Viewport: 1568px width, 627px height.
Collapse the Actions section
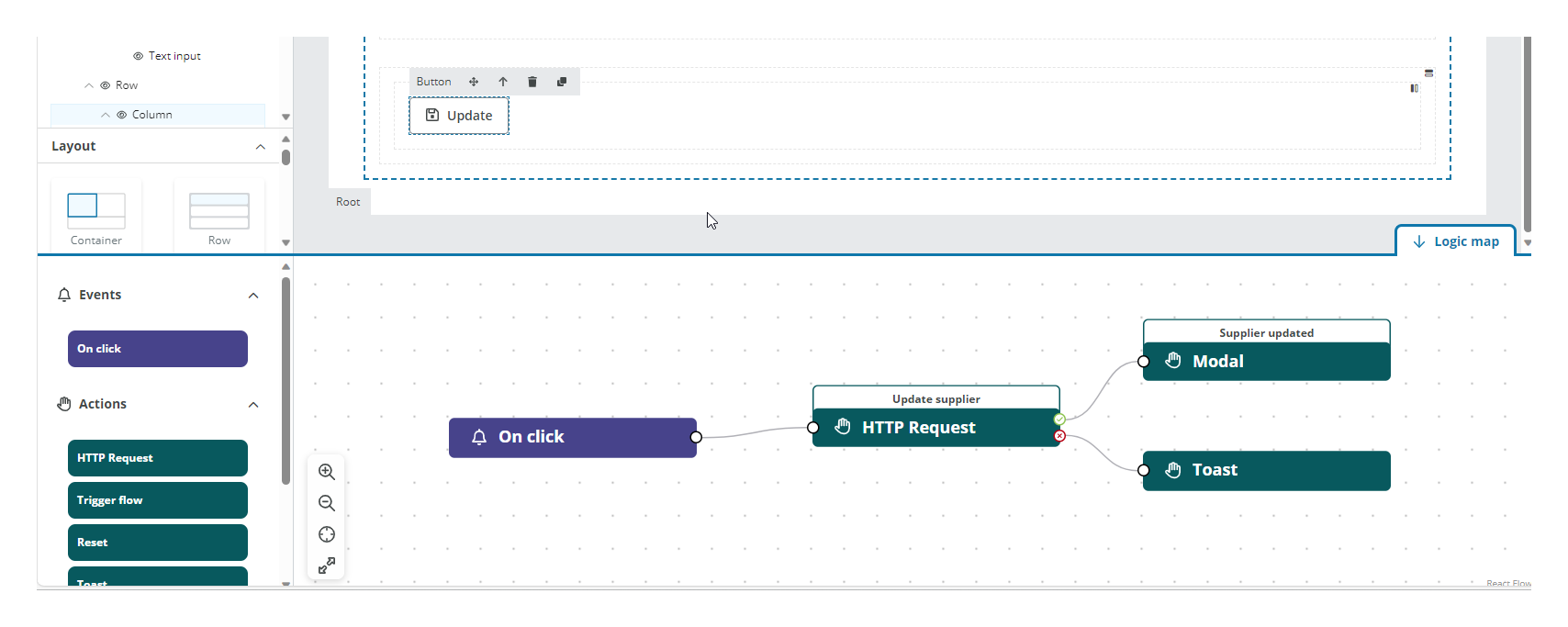(x=253, y=405)
